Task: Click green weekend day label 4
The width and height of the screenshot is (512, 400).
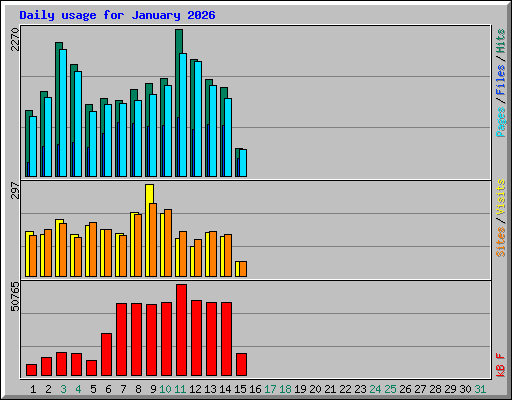Action: [x=78, y=389]
